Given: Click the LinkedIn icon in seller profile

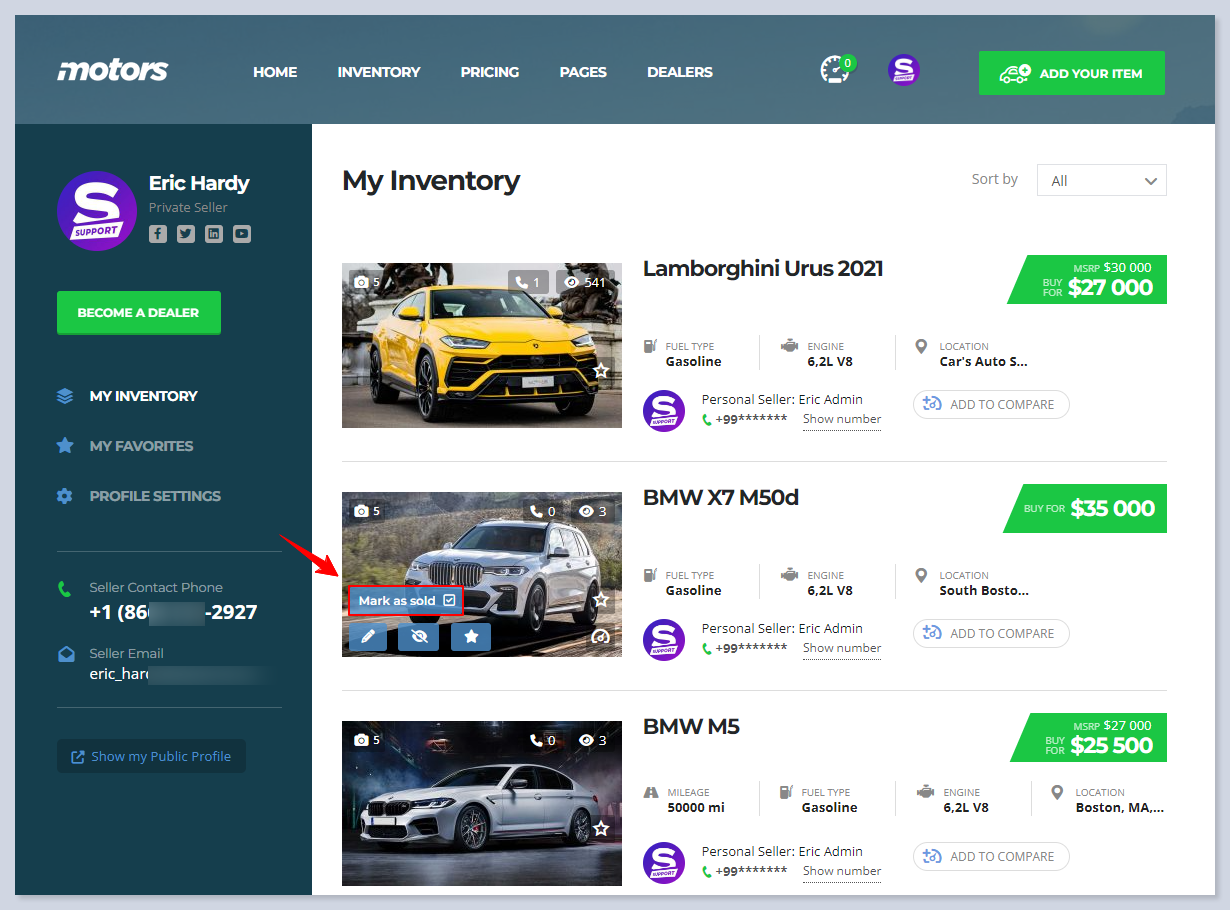Looking at the screenshot, I should pos(214,234).
